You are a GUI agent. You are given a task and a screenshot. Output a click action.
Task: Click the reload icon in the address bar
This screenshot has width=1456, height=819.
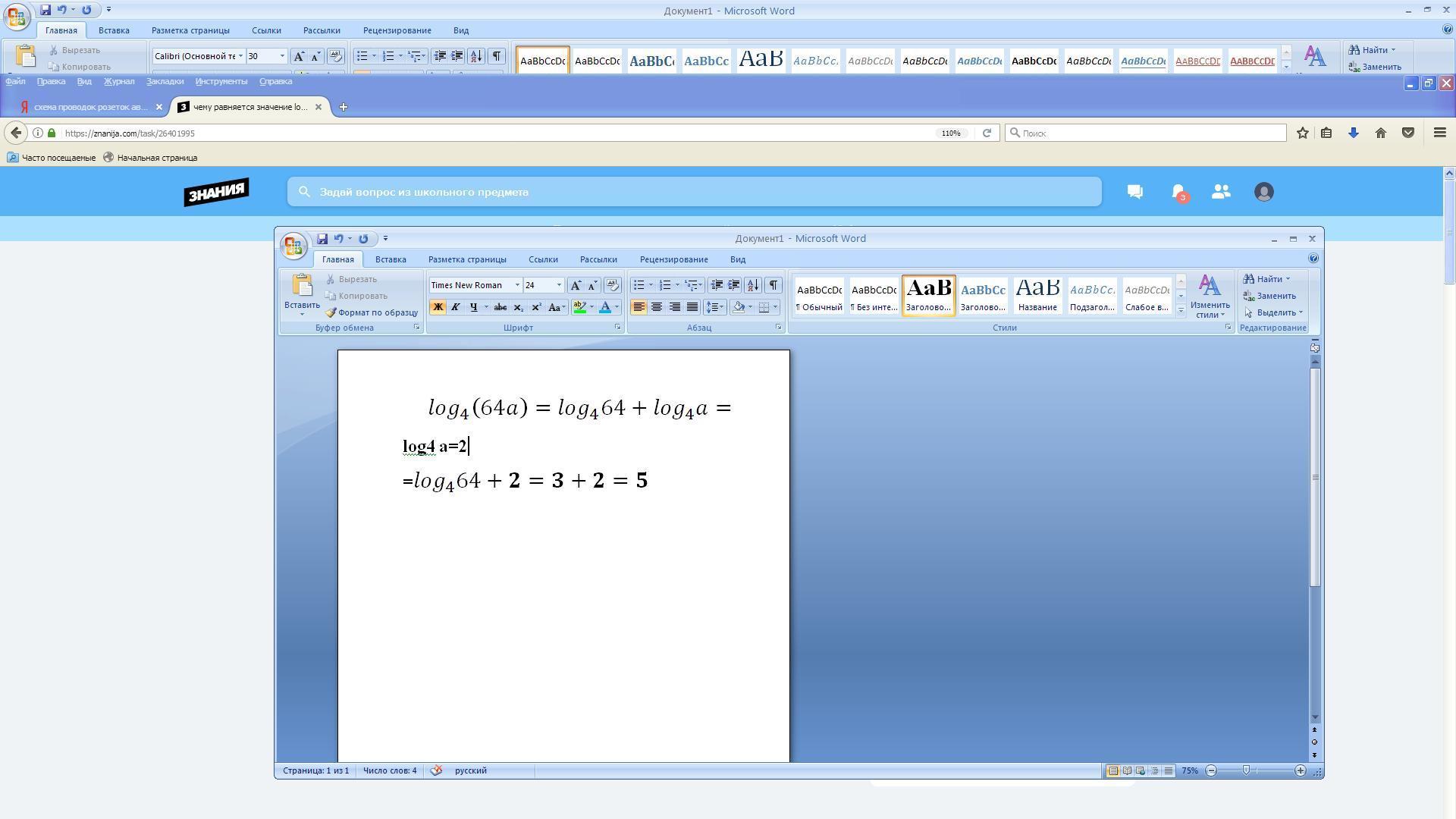click(987, 133)
